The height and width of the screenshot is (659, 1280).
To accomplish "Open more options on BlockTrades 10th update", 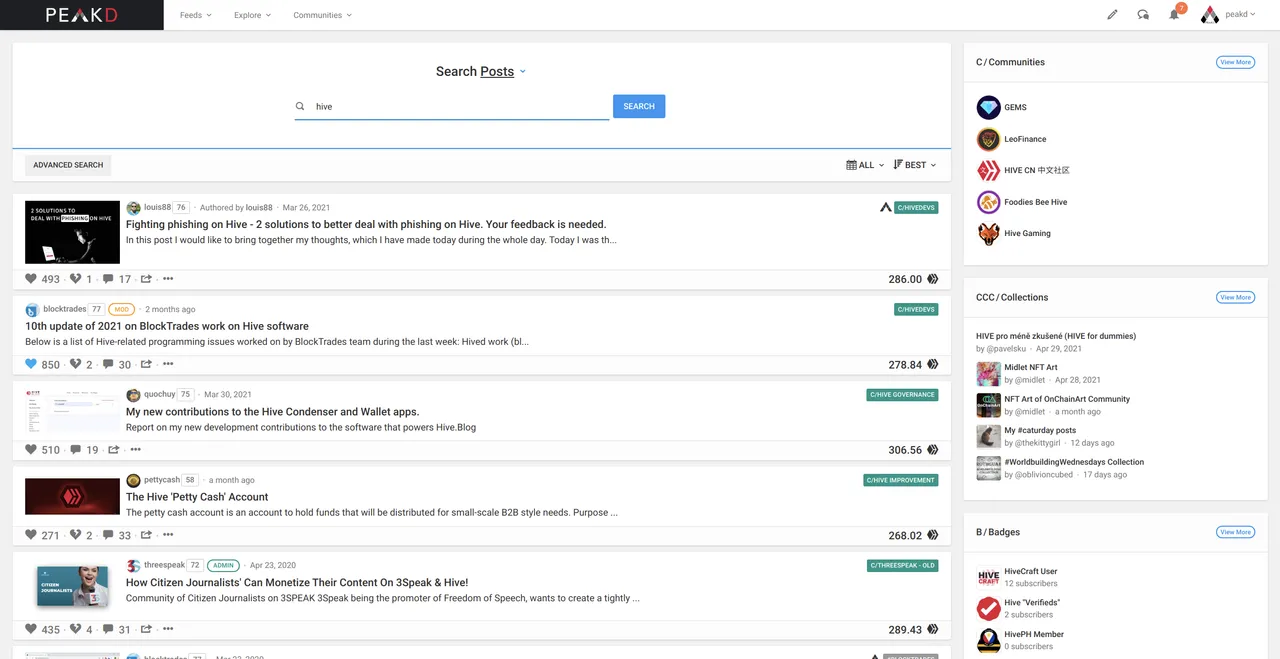I will [x=168, y=364].
